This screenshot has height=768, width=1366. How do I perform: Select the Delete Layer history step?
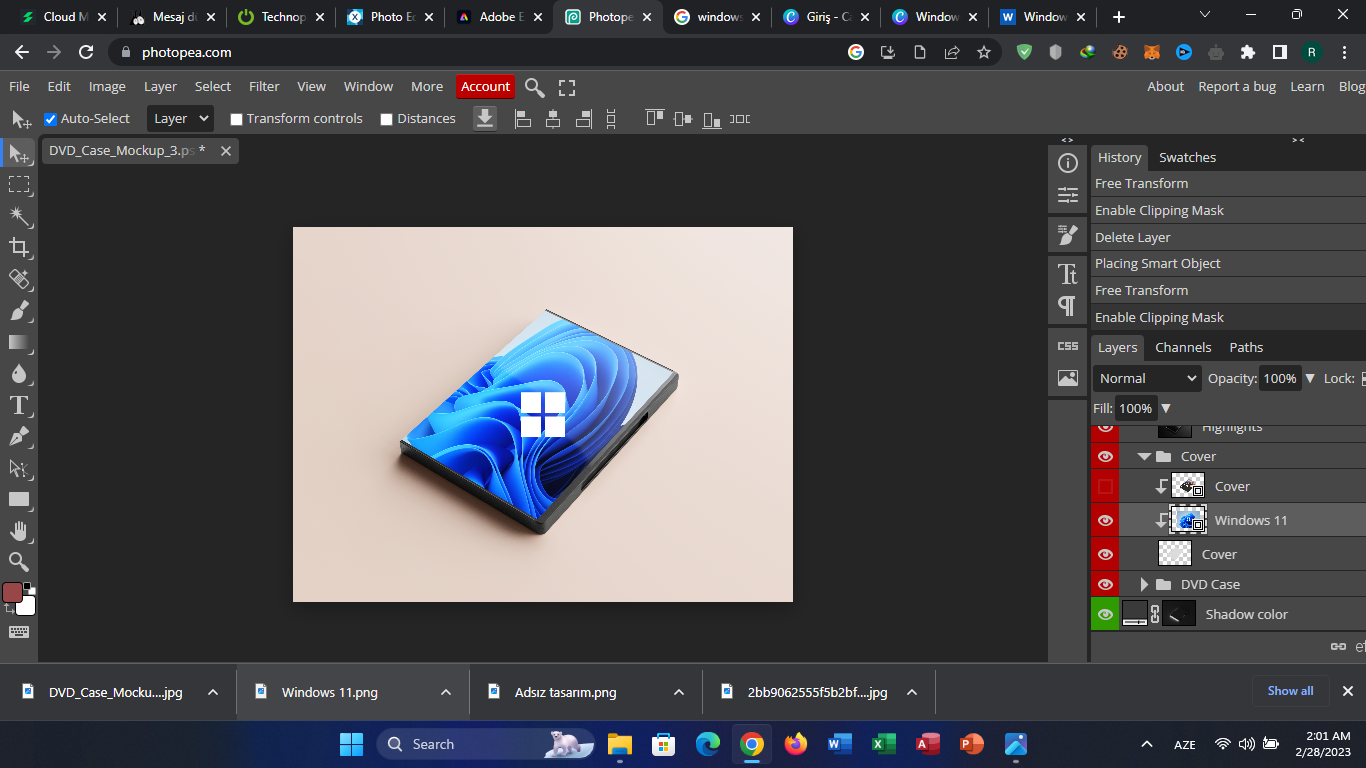click(1228, 238)
